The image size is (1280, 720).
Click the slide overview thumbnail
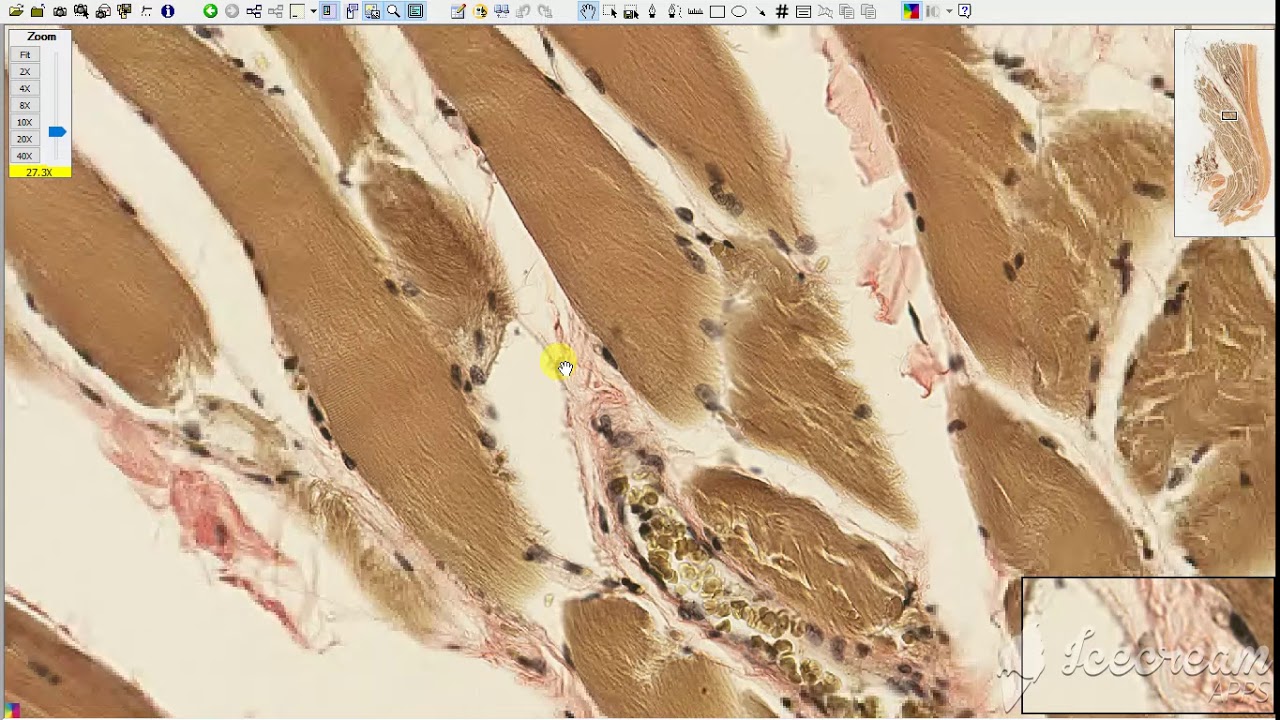(1224, 133)
